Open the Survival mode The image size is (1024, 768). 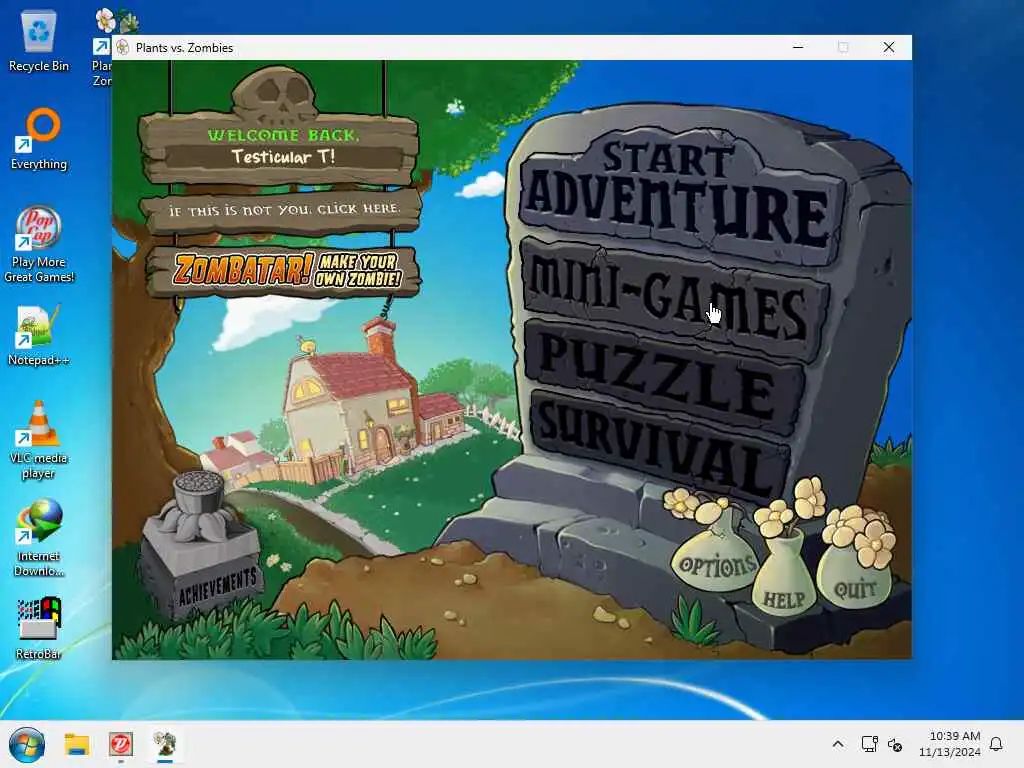(660, 444)
